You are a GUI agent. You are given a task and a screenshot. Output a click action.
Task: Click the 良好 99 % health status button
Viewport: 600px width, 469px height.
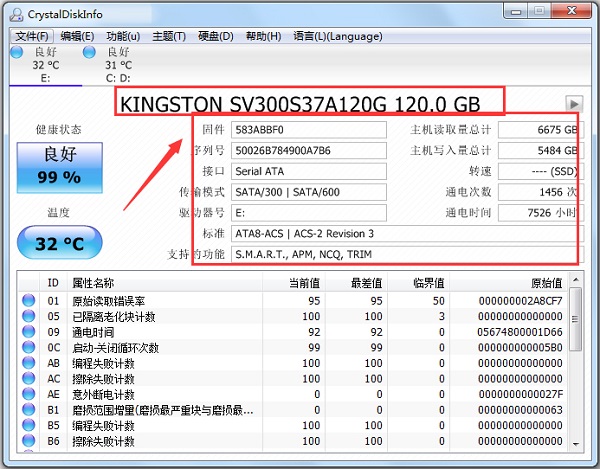[60, 167]
